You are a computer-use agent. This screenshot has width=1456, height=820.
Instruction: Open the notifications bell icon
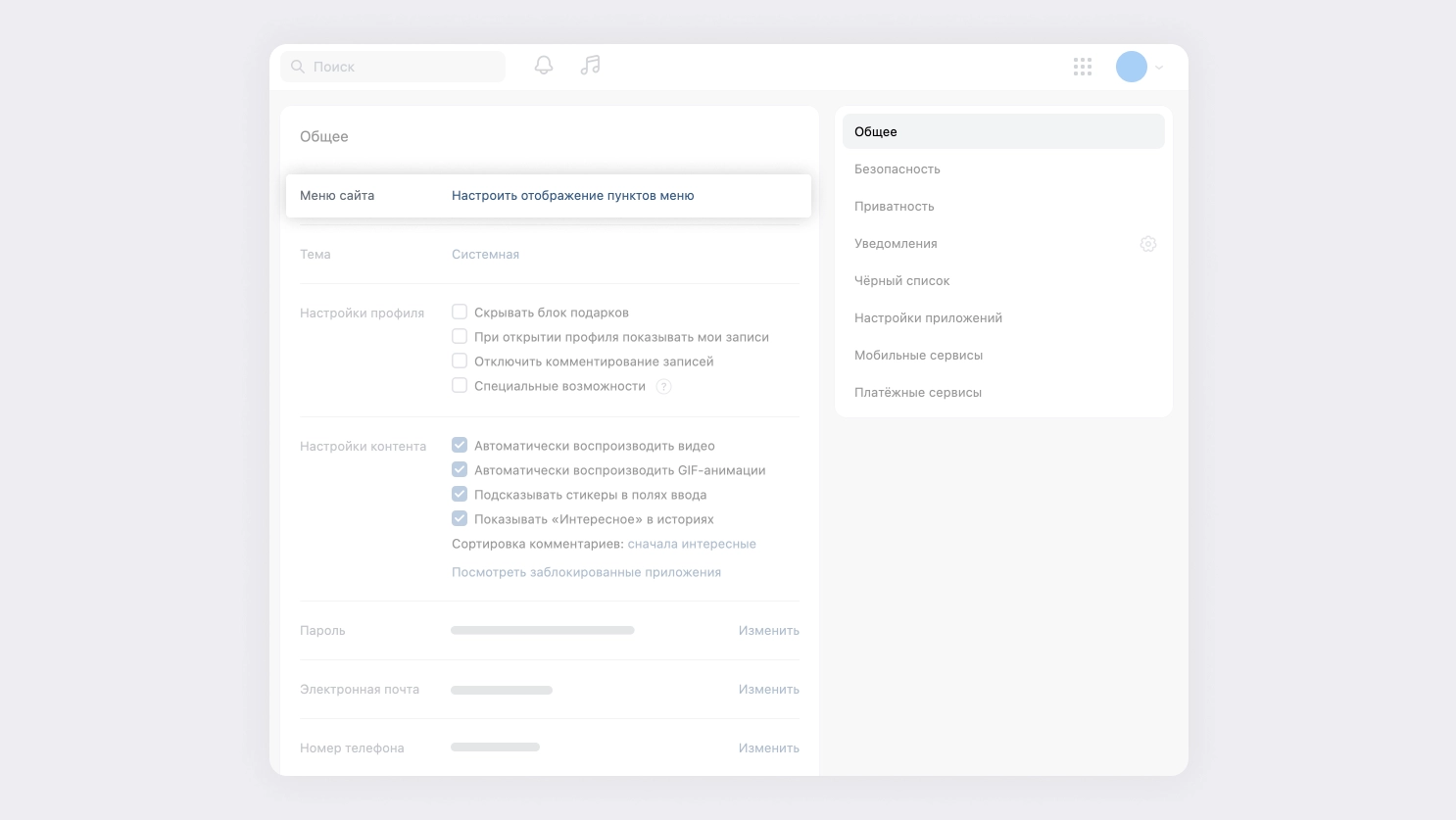pos(544,66)
